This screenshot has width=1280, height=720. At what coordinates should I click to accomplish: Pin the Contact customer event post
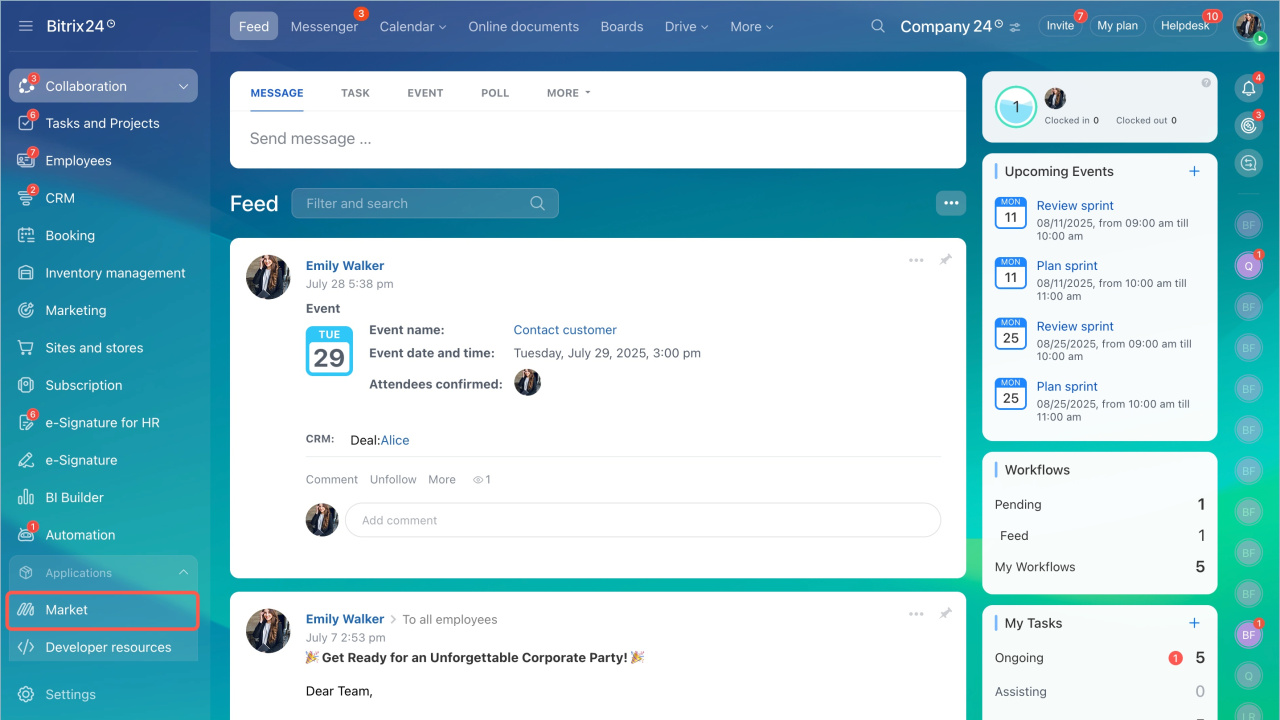pos(945,260)
